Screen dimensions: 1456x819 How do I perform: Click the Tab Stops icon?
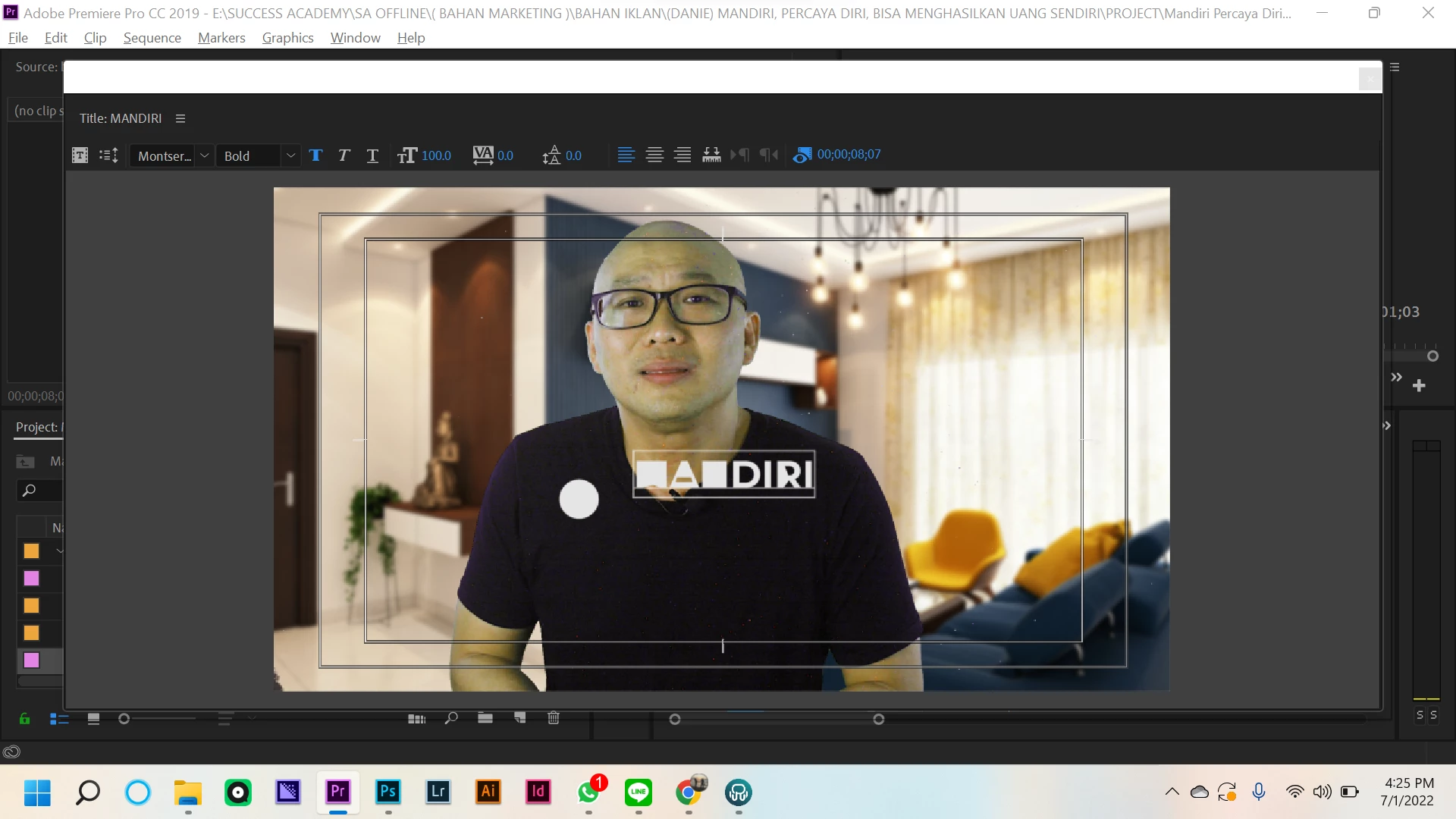(x=711, y=155)
